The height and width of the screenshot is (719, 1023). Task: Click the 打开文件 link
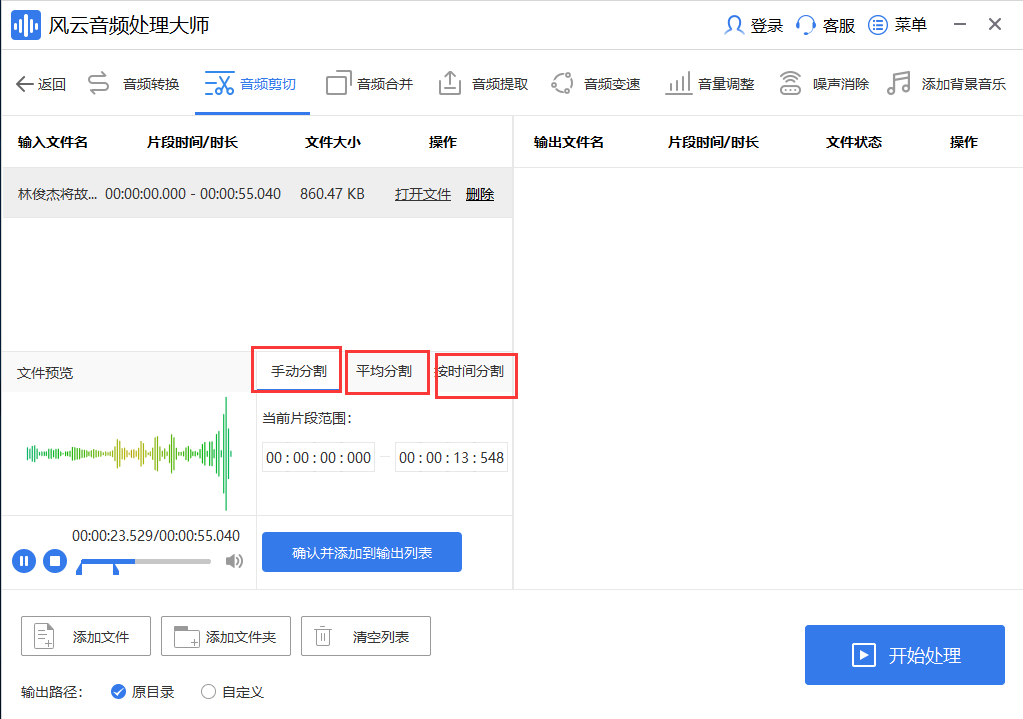423,194
